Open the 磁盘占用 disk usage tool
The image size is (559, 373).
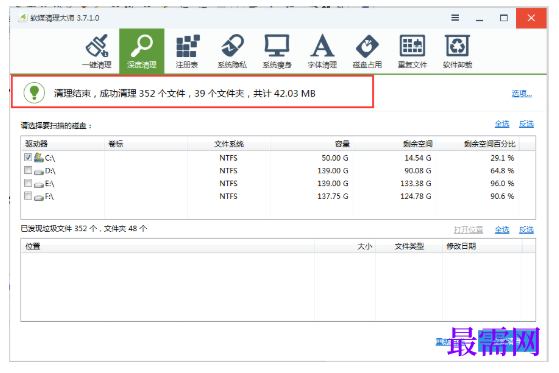coord(367,51)
